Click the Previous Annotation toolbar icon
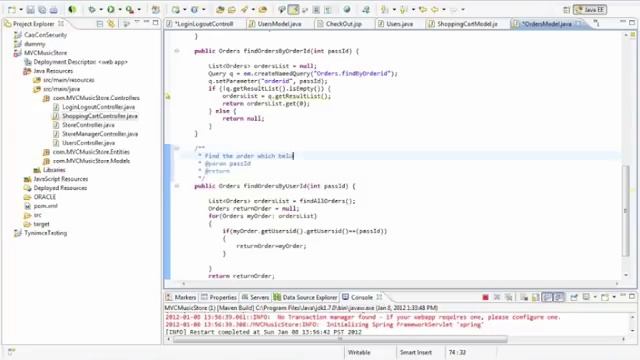Viewport: 640px width, 360px height. (404, 9)
